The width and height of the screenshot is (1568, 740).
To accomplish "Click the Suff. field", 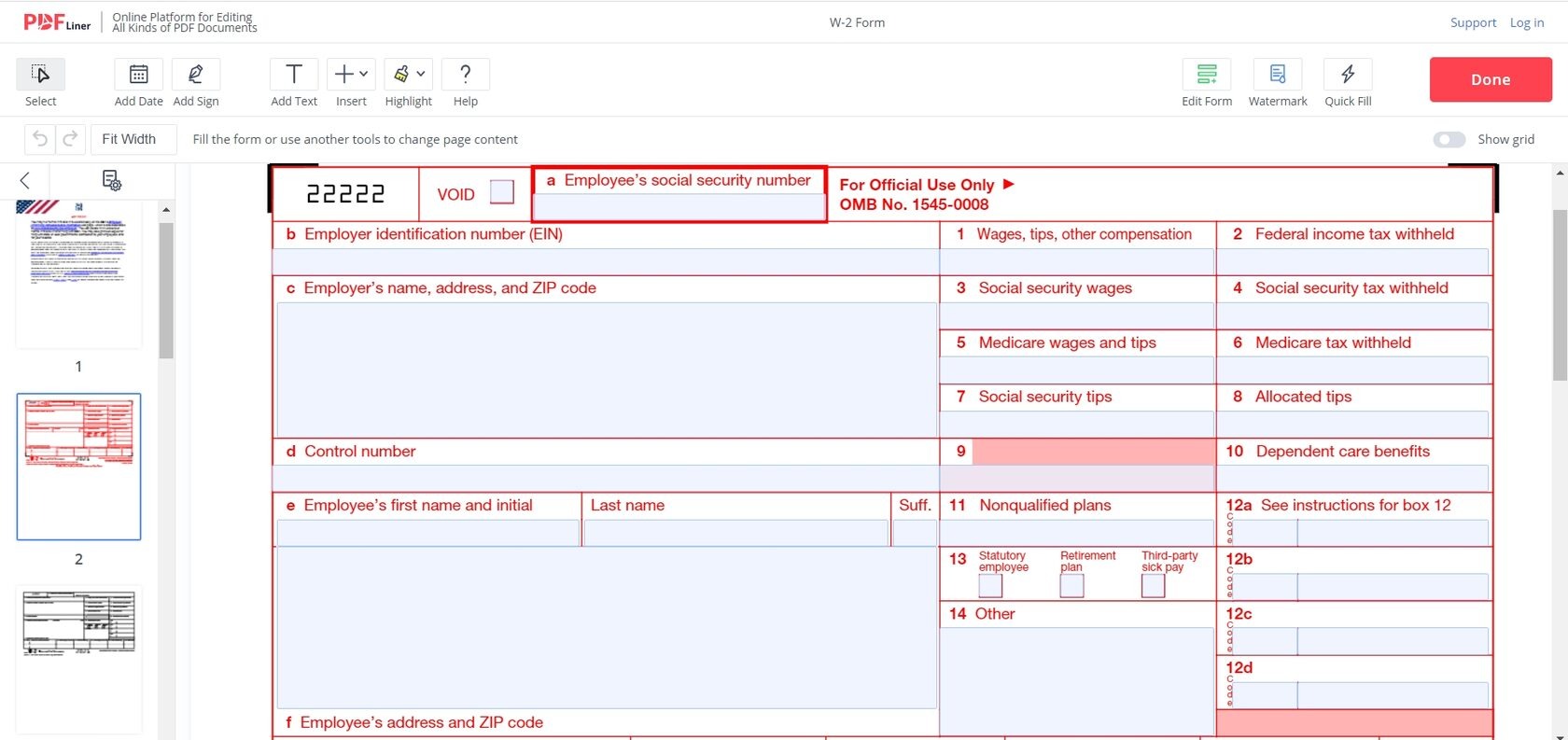I will [915, 533].
